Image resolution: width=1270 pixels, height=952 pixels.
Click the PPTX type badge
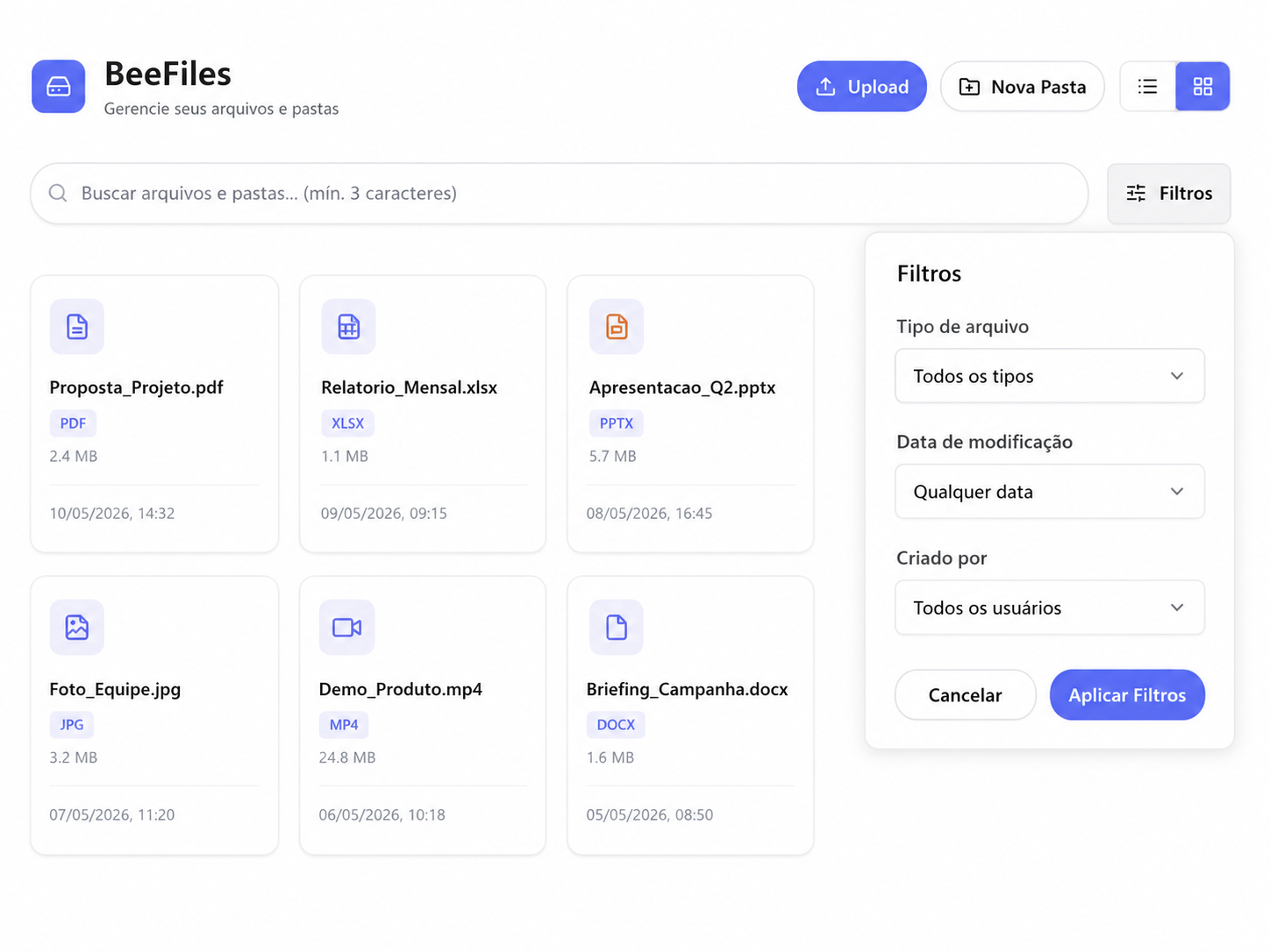(617, 423)
